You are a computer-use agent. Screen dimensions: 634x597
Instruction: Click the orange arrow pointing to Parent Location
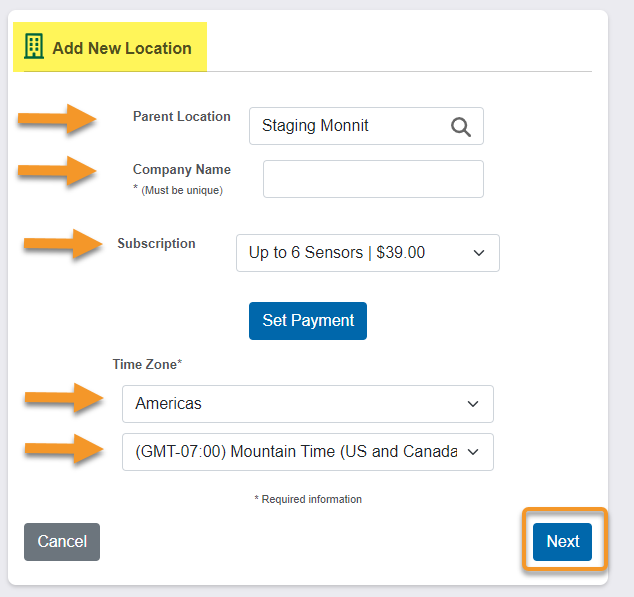click(57, 119)
